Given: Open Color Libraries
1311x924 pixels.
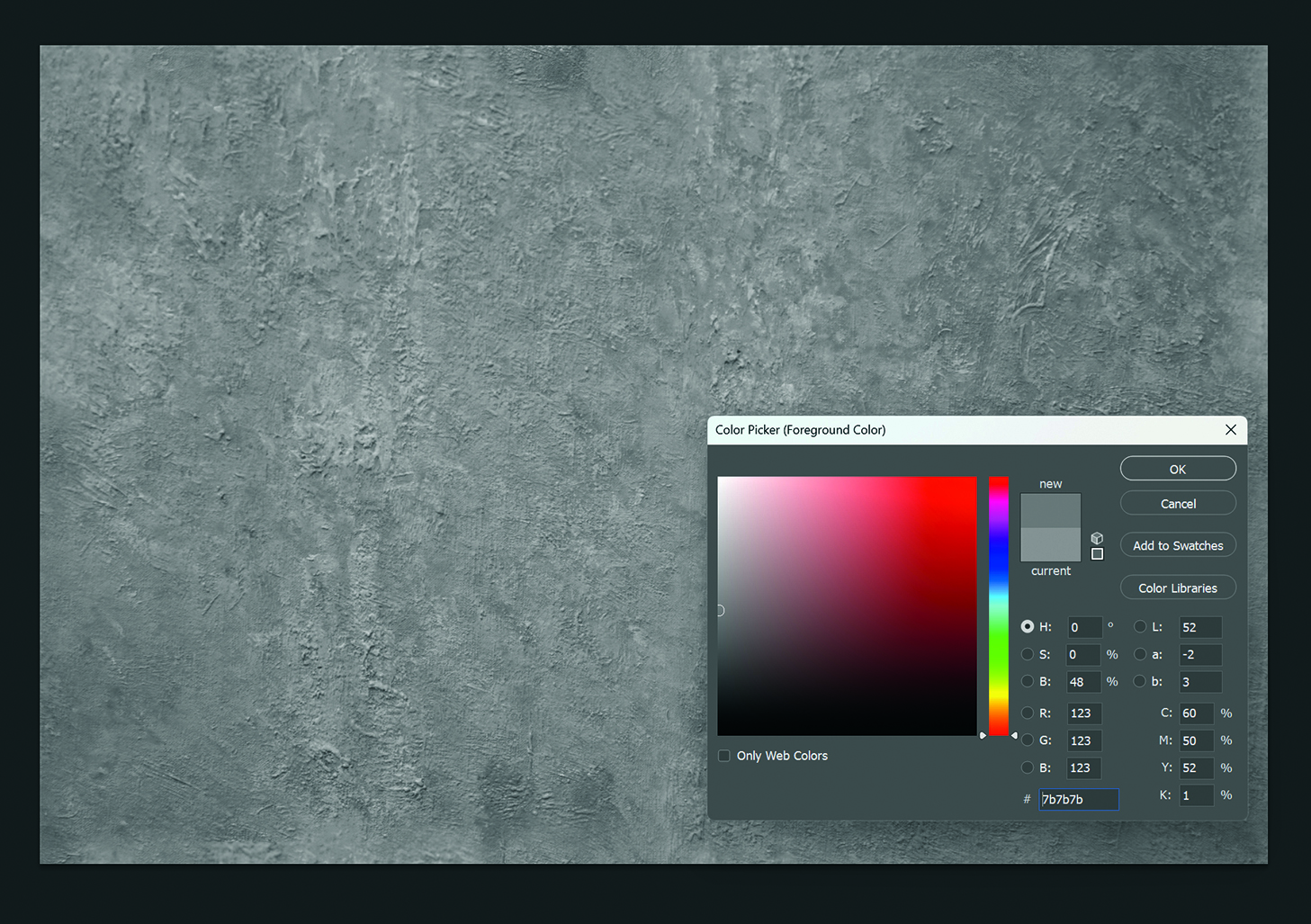Looking at the screenshot, I should pyautogui.click(x=1177, y=587).
